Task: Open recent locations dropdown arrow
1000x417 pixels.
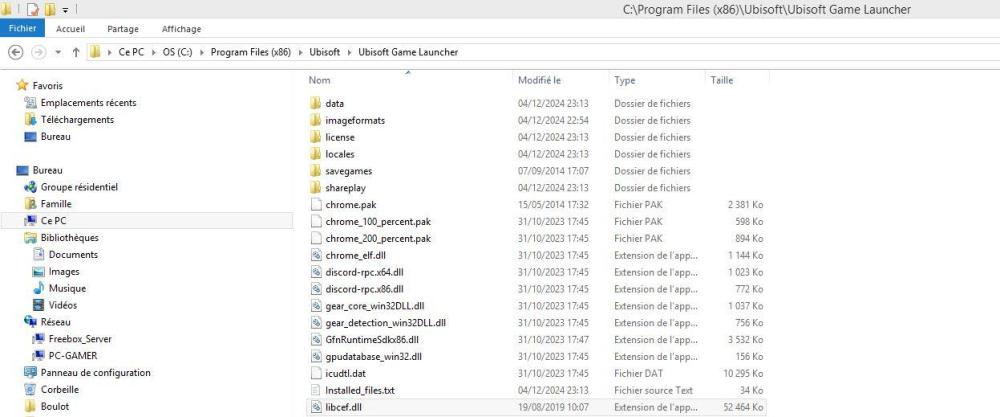Action: (x=58, y=52)
